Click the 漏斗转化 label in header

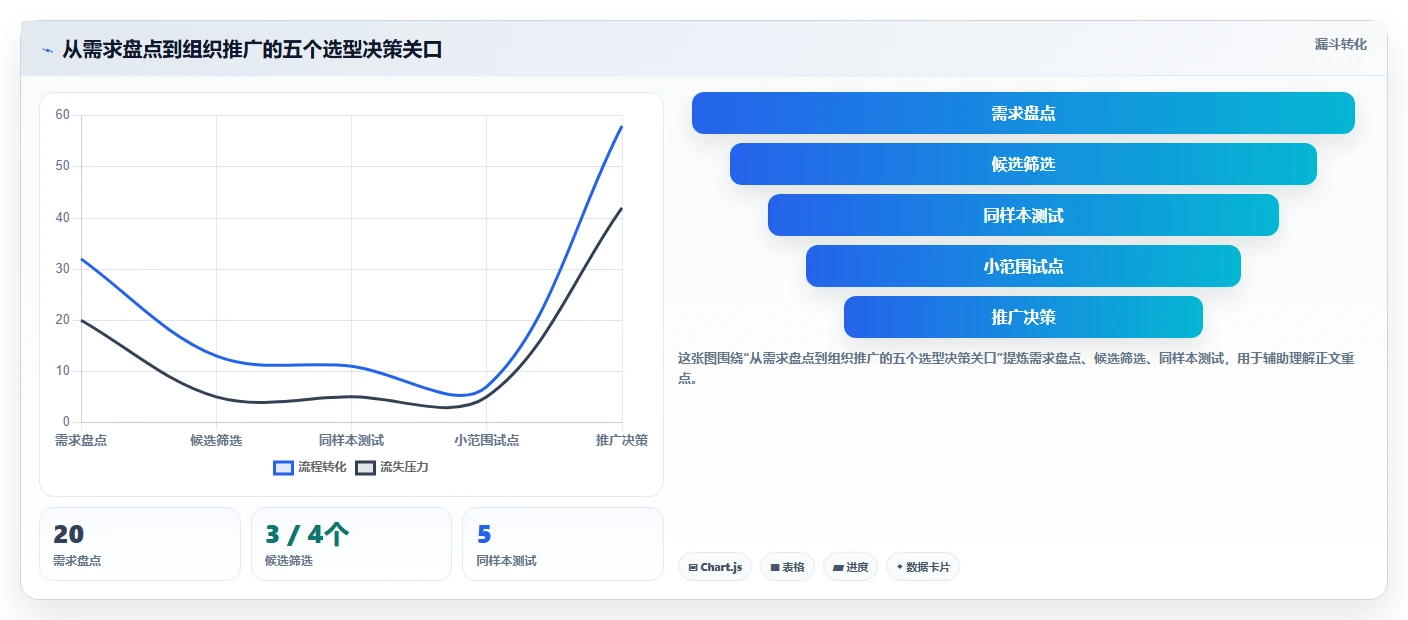(x=1340, y=44)
